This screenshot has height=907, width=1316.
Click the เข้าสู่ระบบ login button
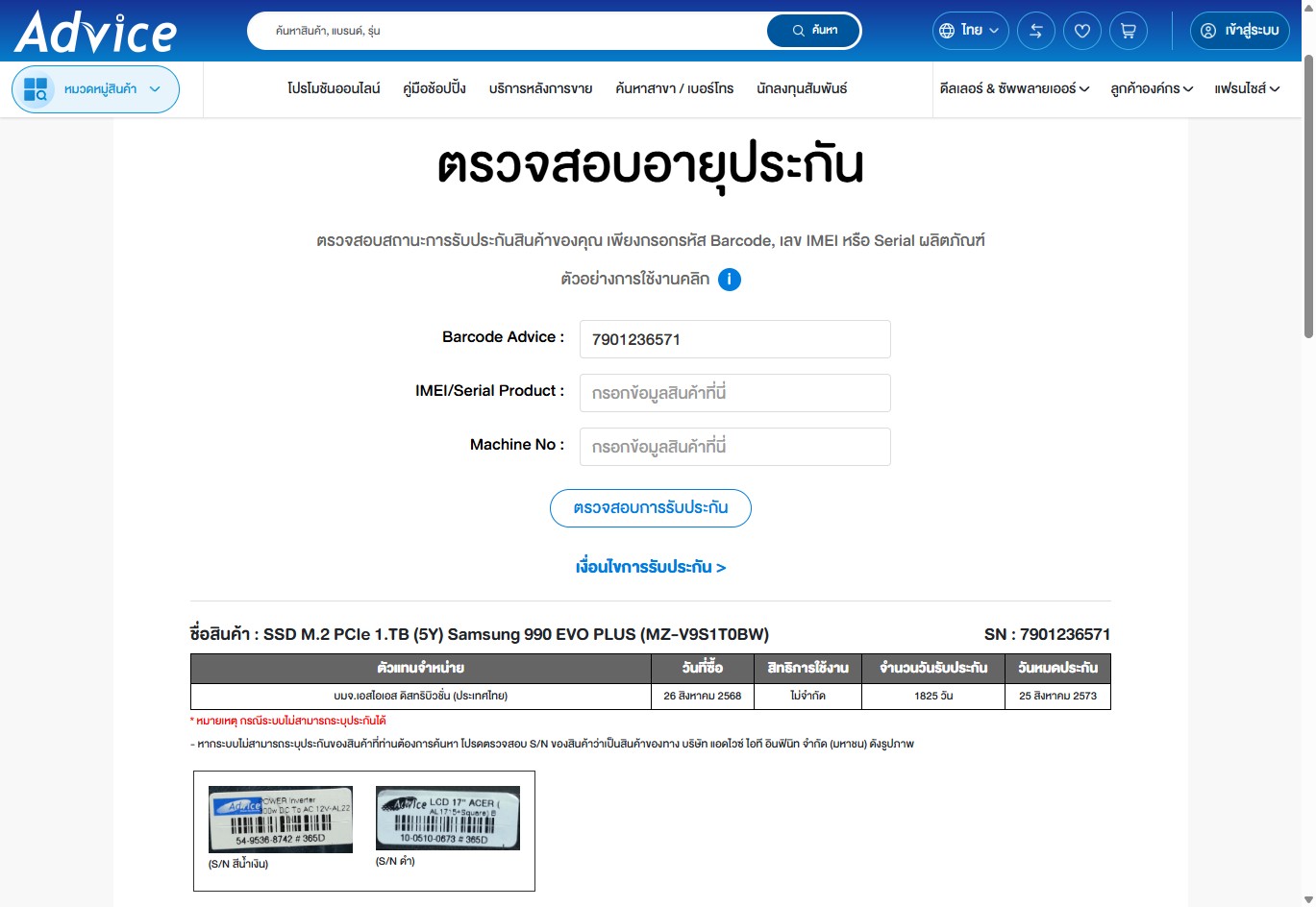(1240, 31)
